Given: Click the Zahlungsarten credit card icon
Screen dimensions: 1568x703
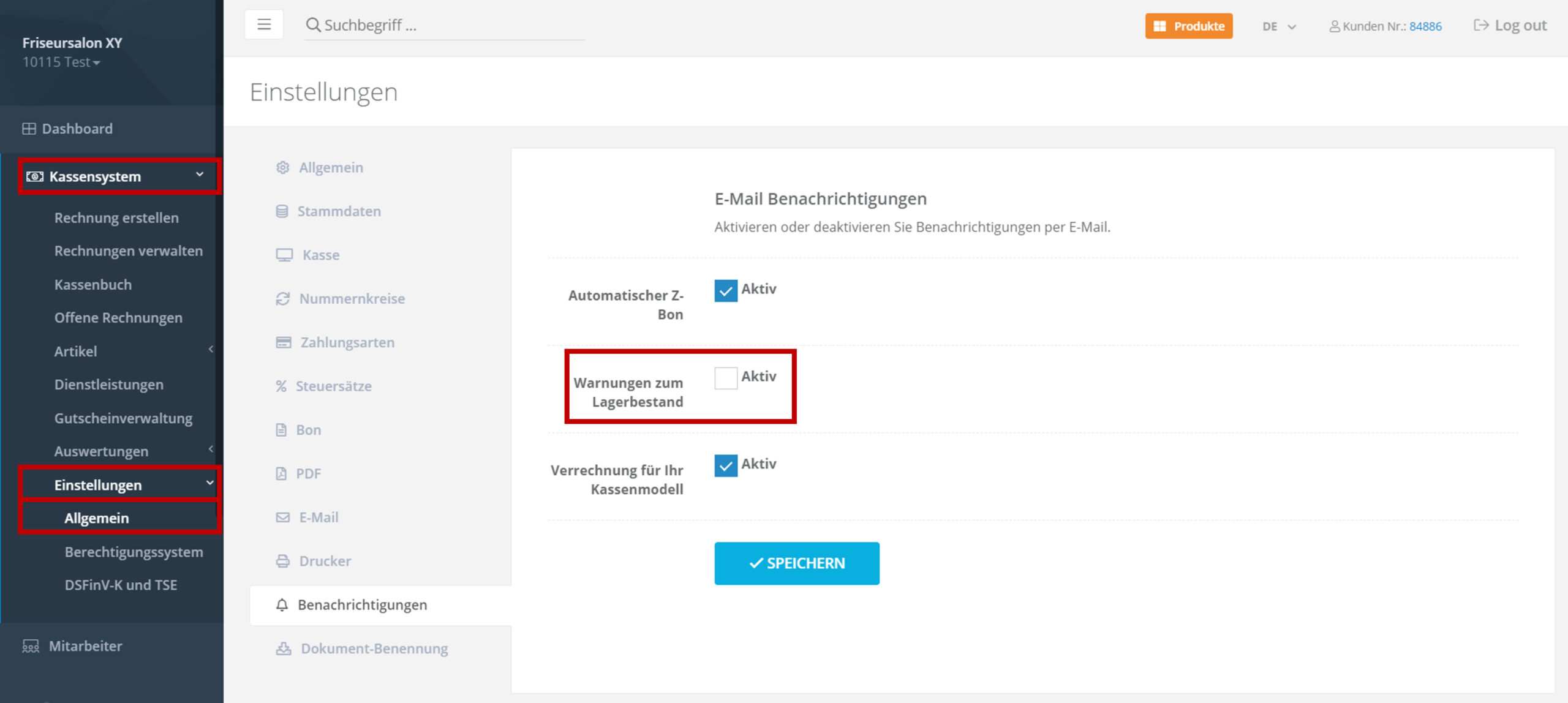Looking at the screenshot, I should 284,342.
